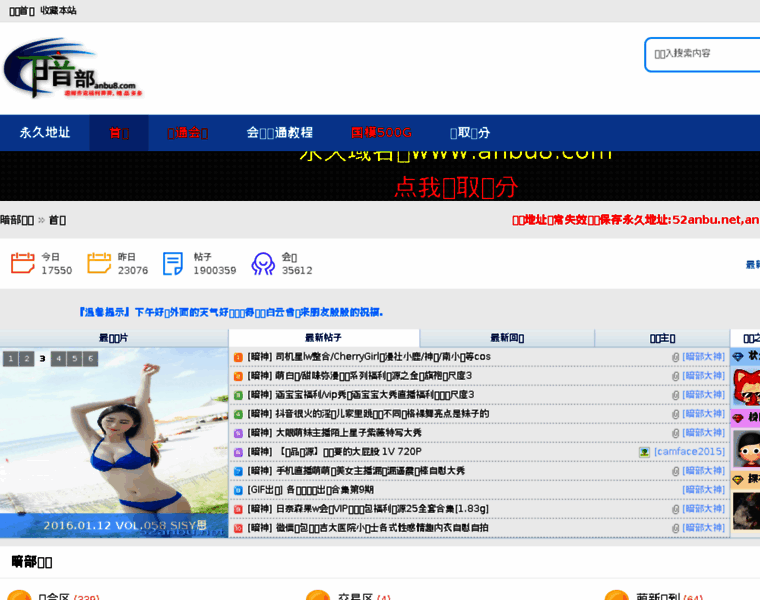Click the orange icon beside the CherryGirl post
The width and height of the screenshot is (760, 600).
click(x=238, y=357)
